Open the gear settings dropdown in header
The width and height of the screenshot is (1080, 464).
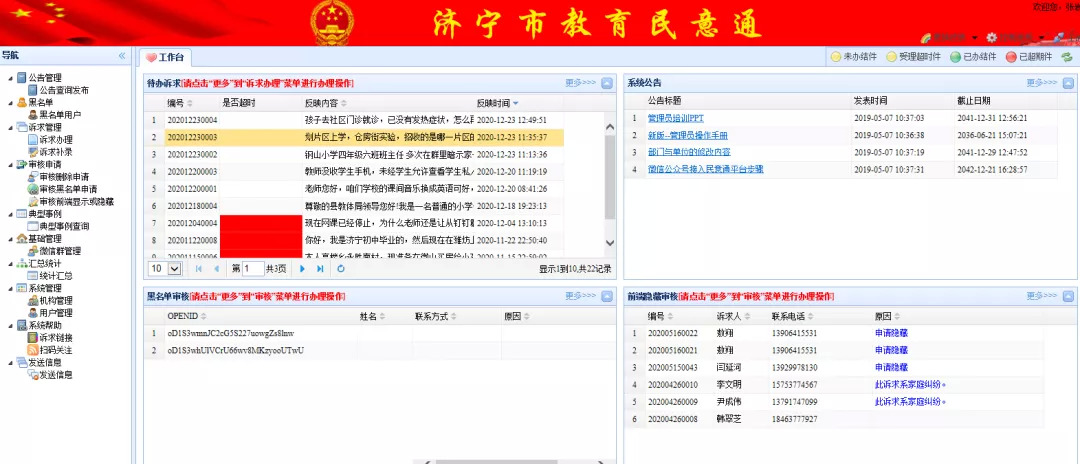(x=1015, y=37)
